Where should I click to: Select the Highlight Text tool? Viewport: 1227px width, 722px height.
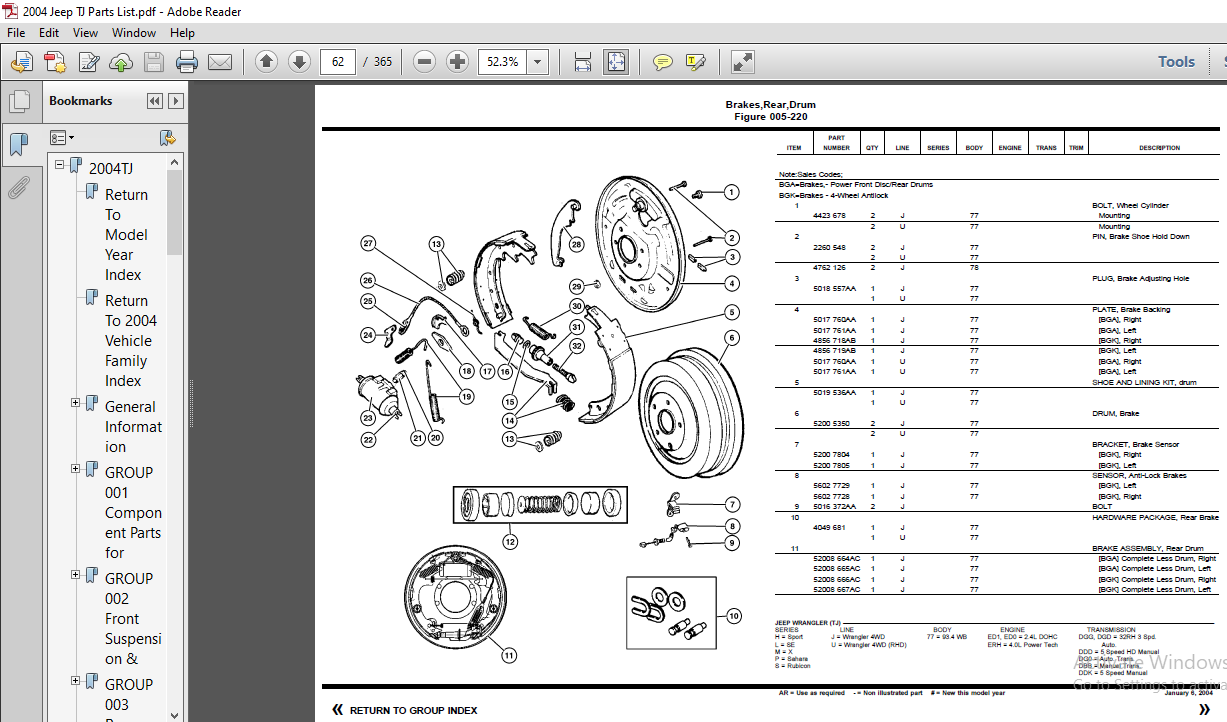click(696, 62)
